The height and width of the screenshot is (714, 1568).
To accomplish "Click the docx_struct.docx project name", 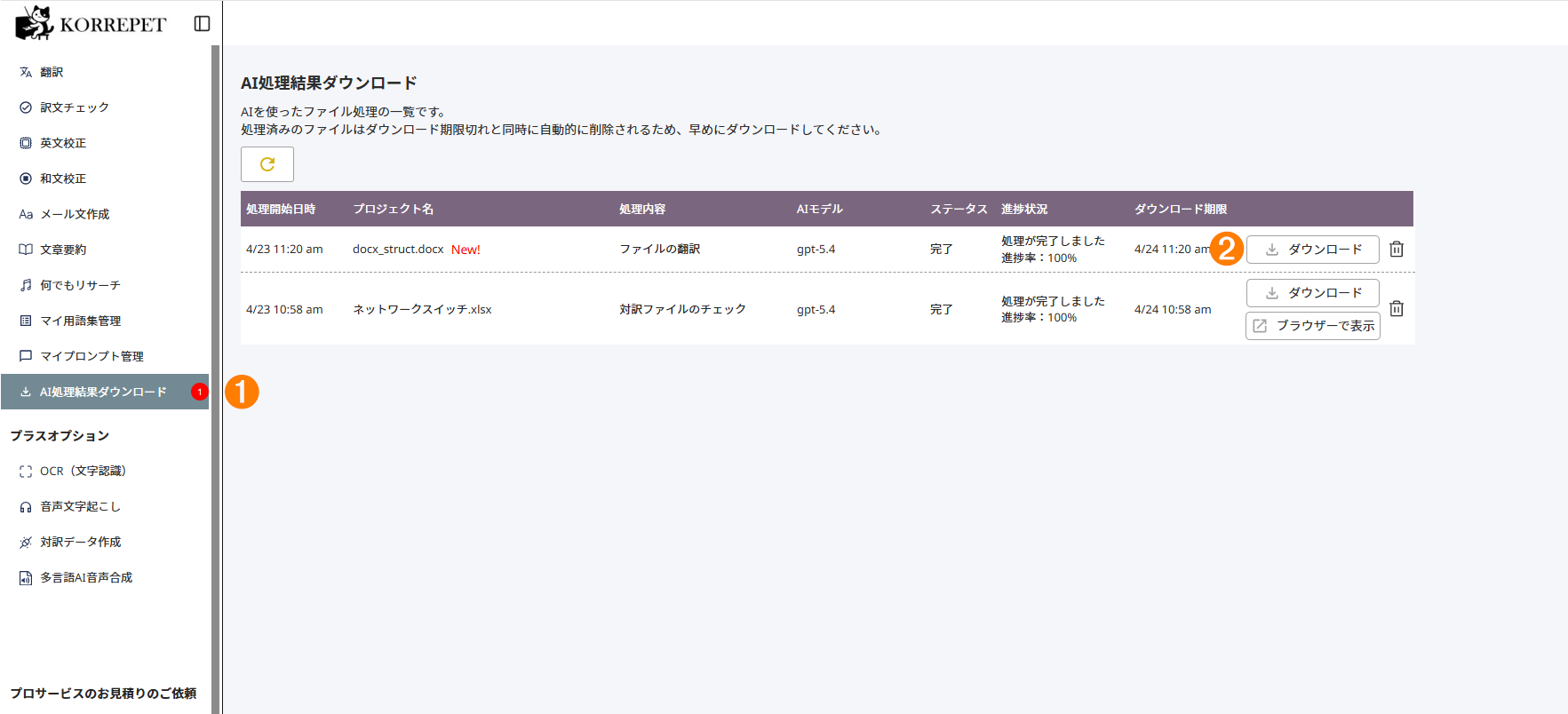I will click(398, 250).
